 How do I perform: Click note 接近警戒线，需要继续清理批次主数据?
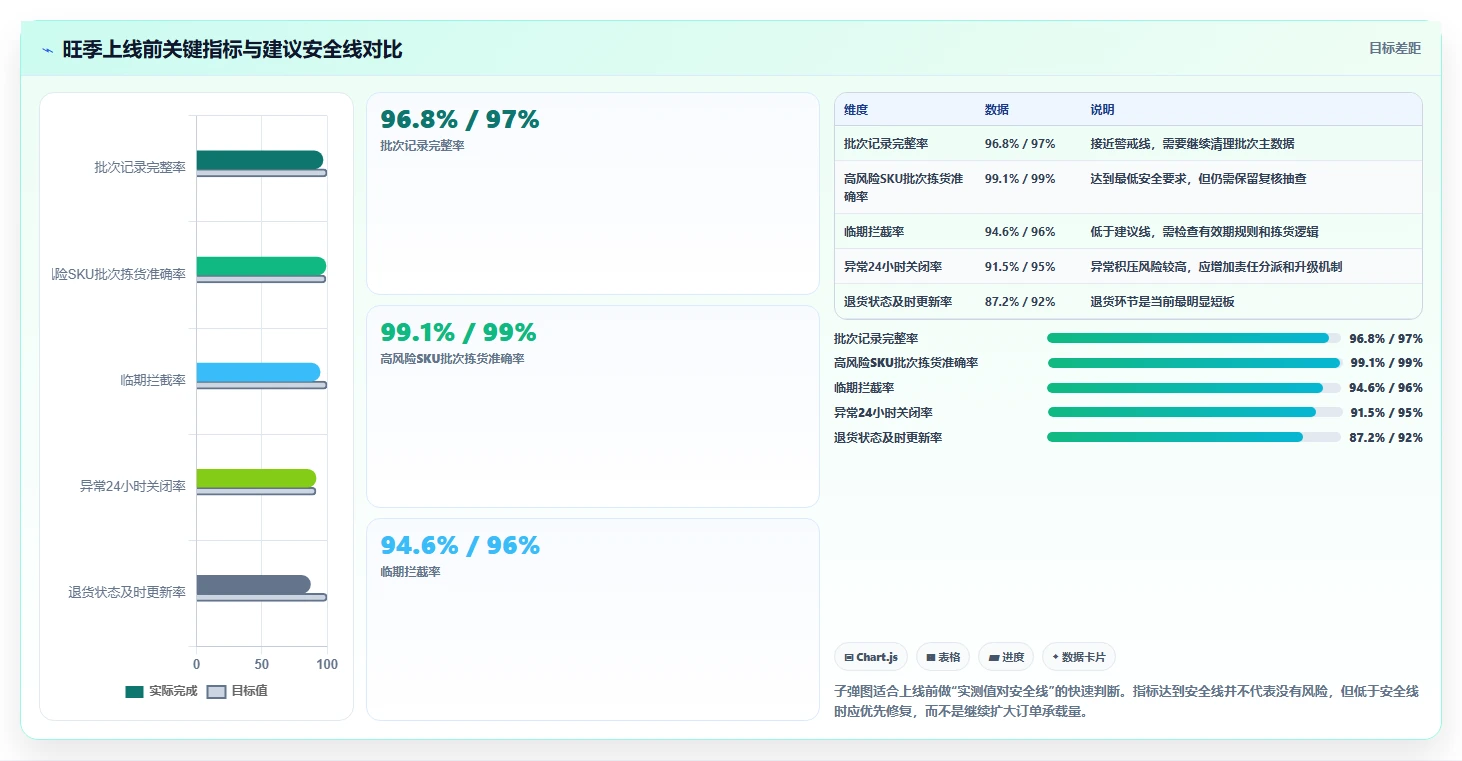point(1193,144)
